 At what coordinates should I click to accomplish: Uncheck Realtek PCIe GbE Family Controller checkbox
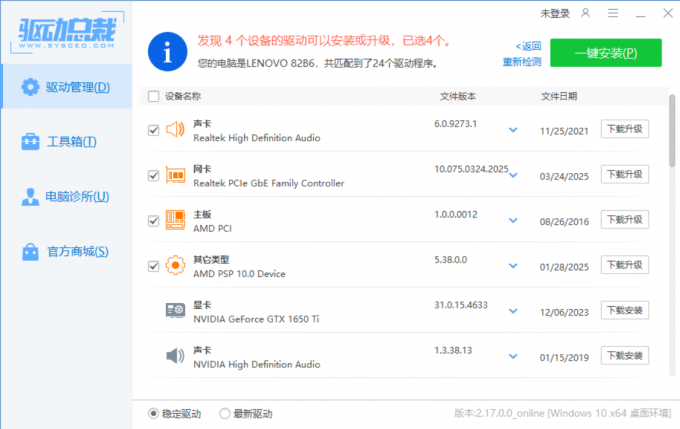[x=154, y=175]
